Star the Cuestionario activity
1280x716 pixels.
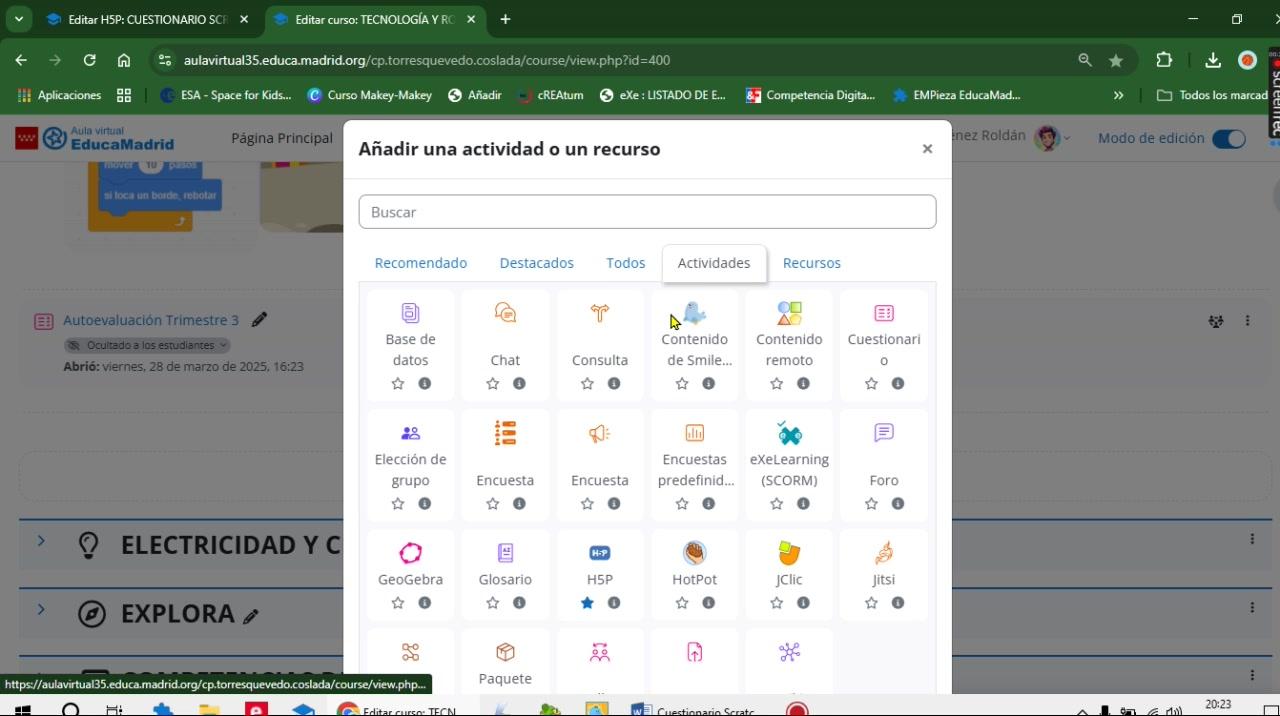click(871, 383)
